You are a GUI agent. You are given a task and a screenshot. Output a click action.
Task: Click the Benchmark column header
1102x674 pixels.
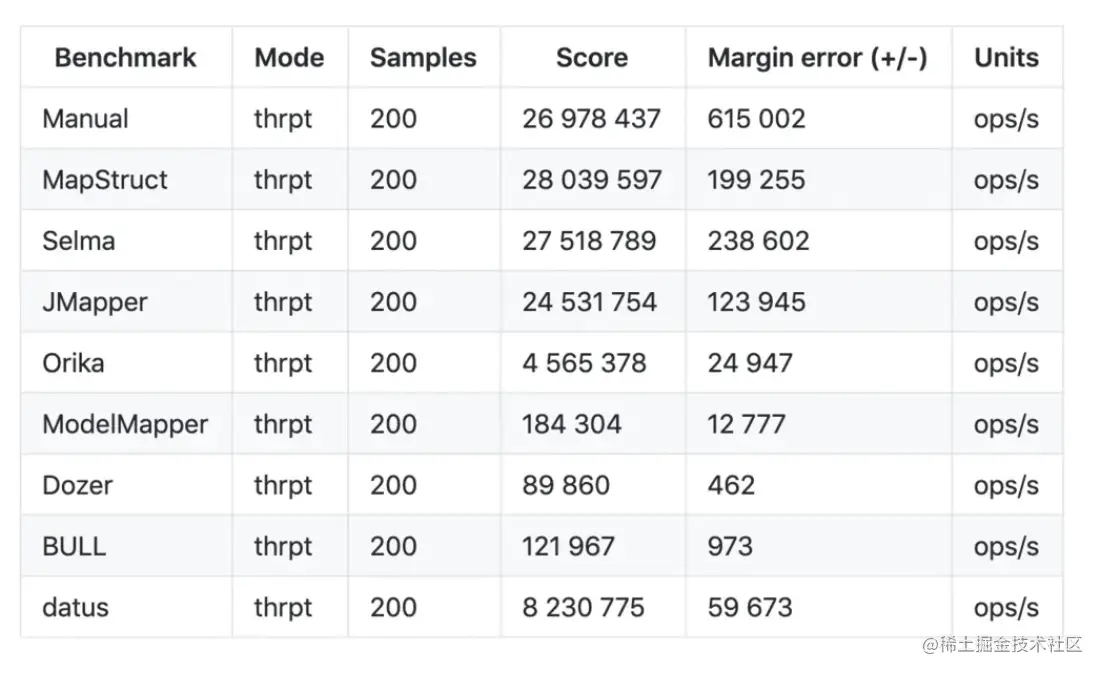pos(126,58)
